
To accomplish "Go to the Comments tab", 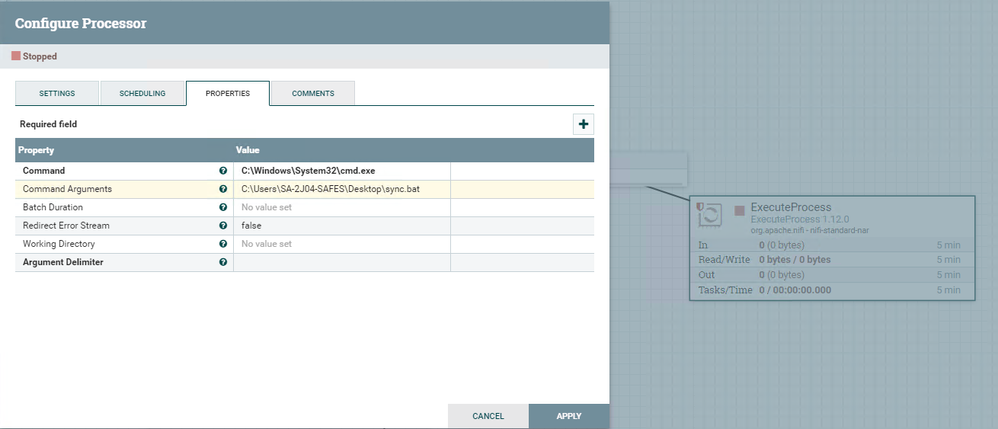I will (313, 93).
